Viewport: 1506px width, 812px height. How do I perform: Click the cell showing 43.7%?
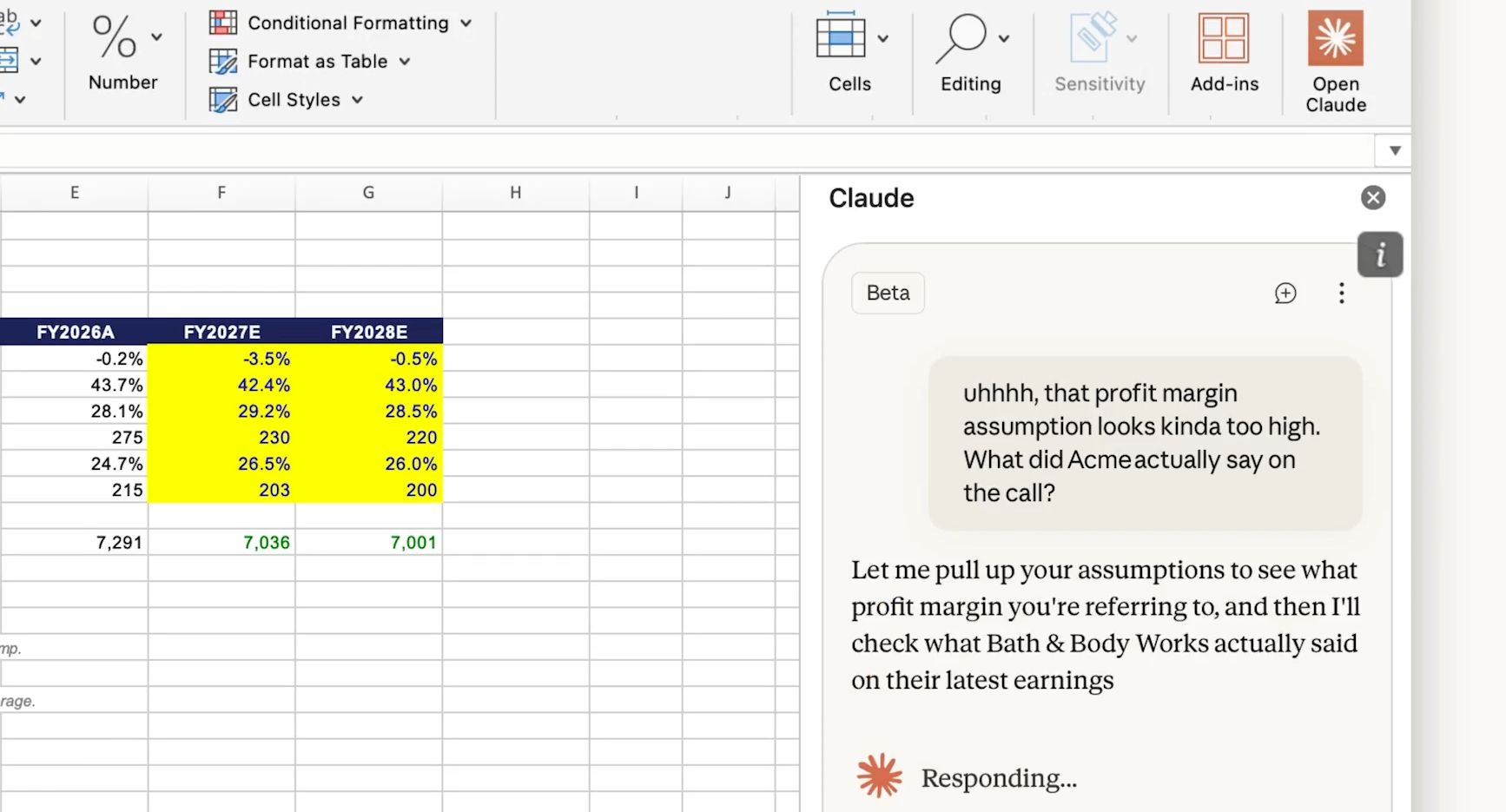click(75, 385)
